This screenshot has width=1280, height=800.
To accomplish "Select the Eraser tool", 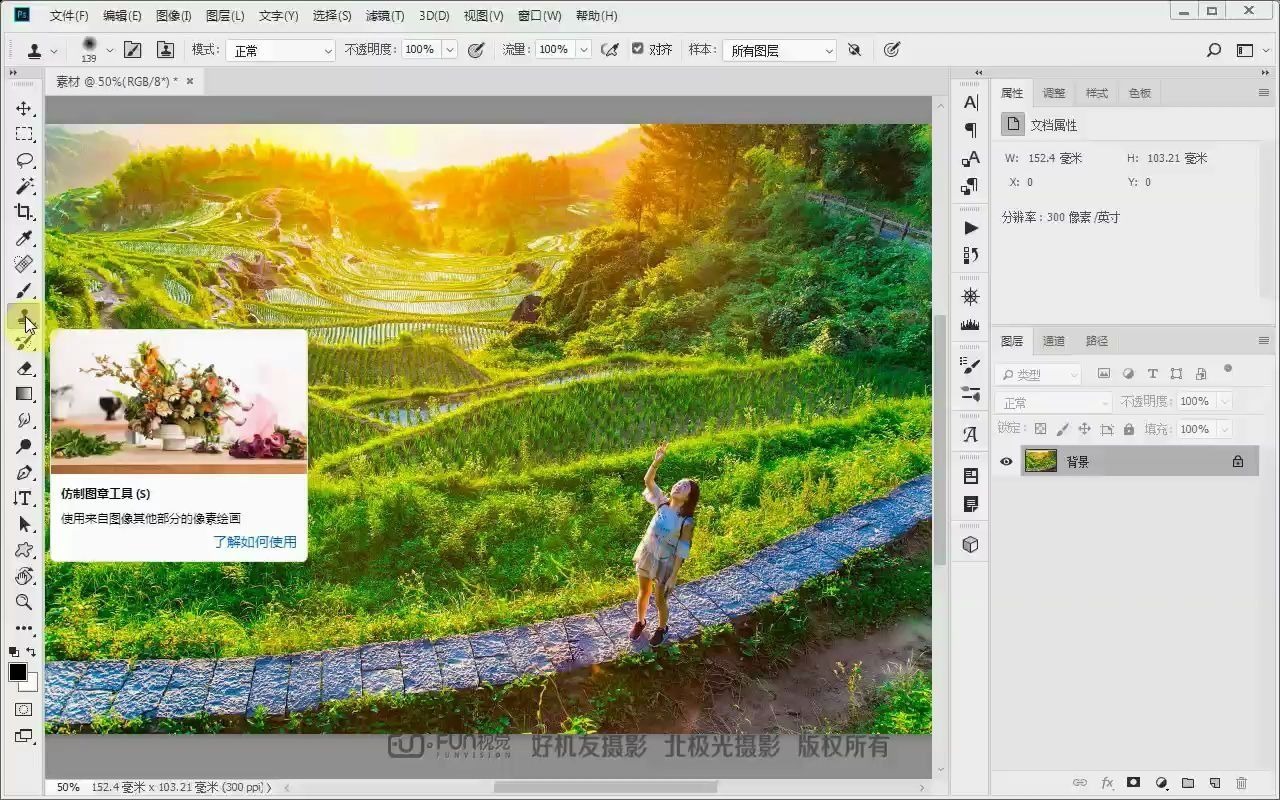I will tap(24, 368).
